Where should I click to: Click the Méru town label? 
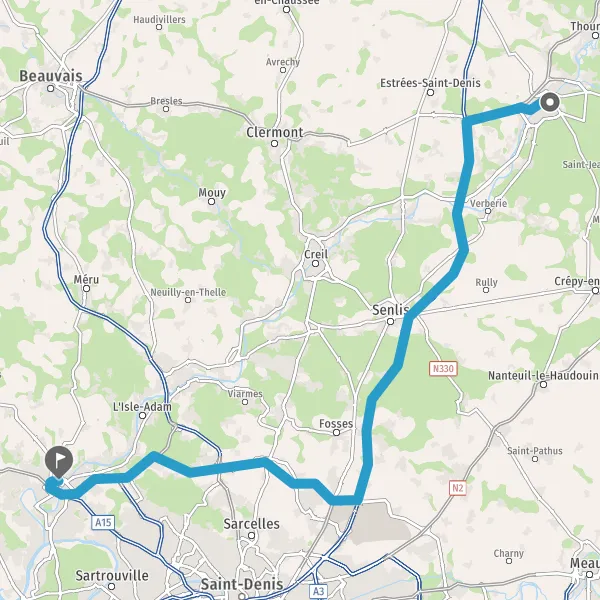86,279
